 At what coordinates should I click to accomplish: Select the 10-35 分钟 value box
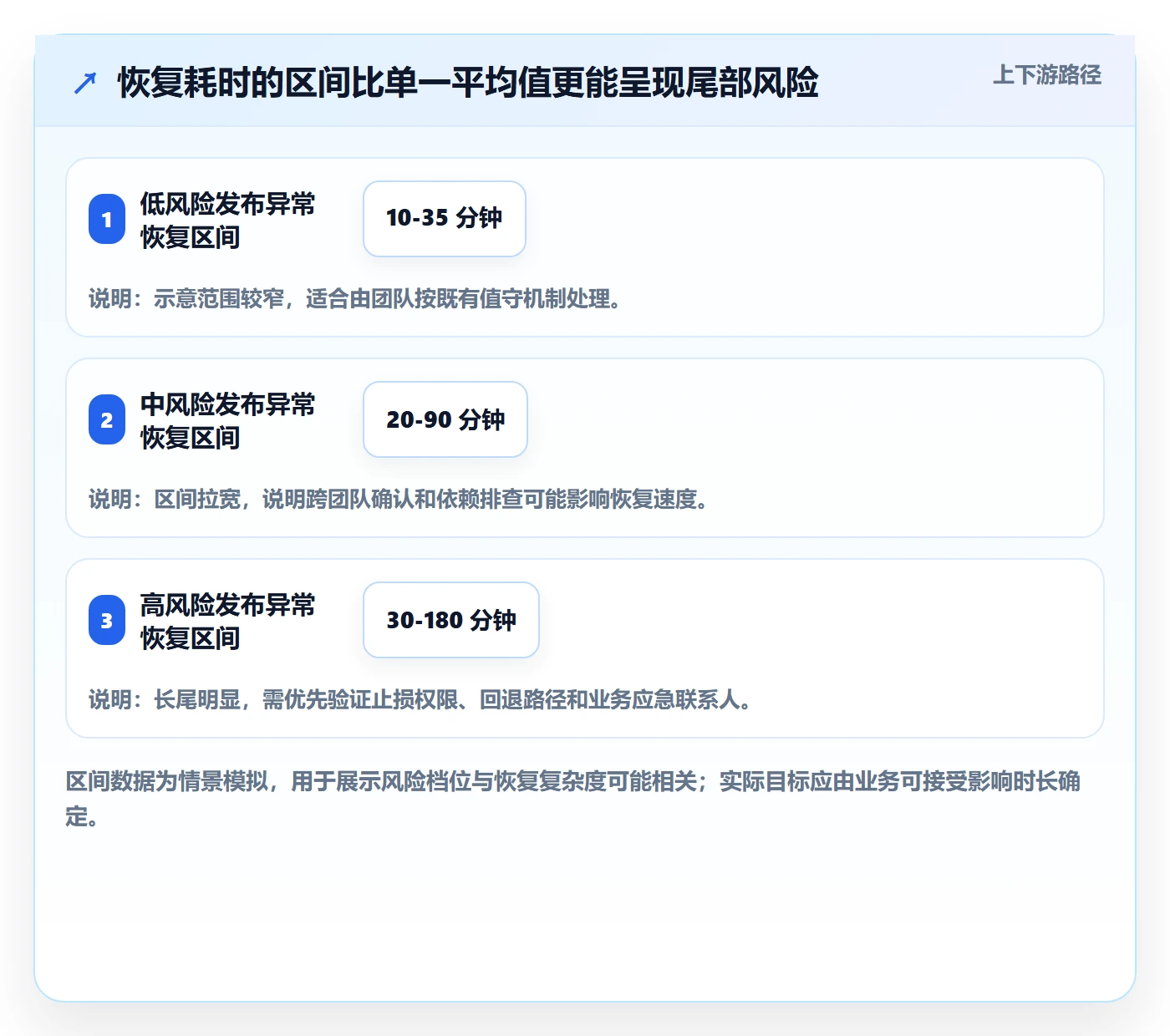click(445, 219)
